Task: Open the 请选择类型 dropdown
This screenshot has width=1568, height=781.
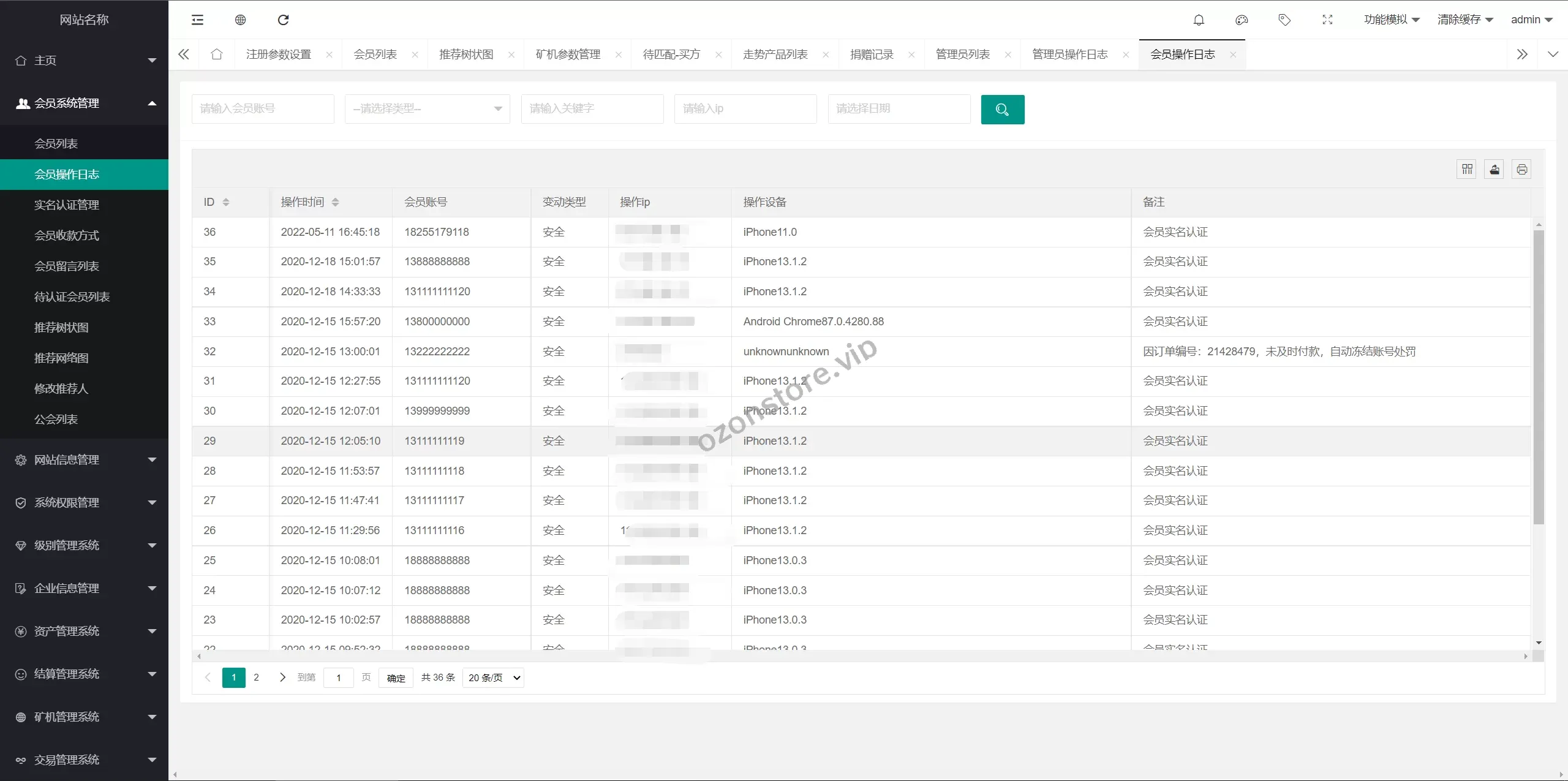Action: click(x=427, y=109)
